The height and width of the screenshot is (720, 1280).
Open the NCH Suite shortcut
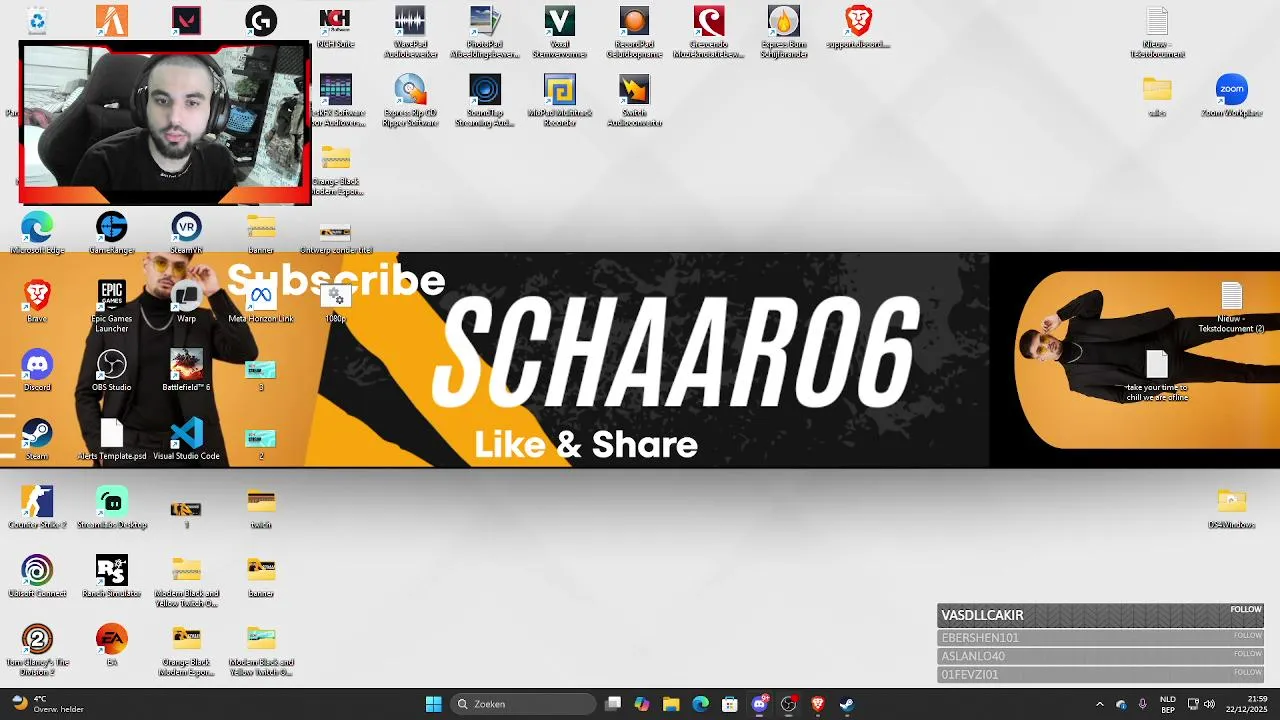pos(335,26)
